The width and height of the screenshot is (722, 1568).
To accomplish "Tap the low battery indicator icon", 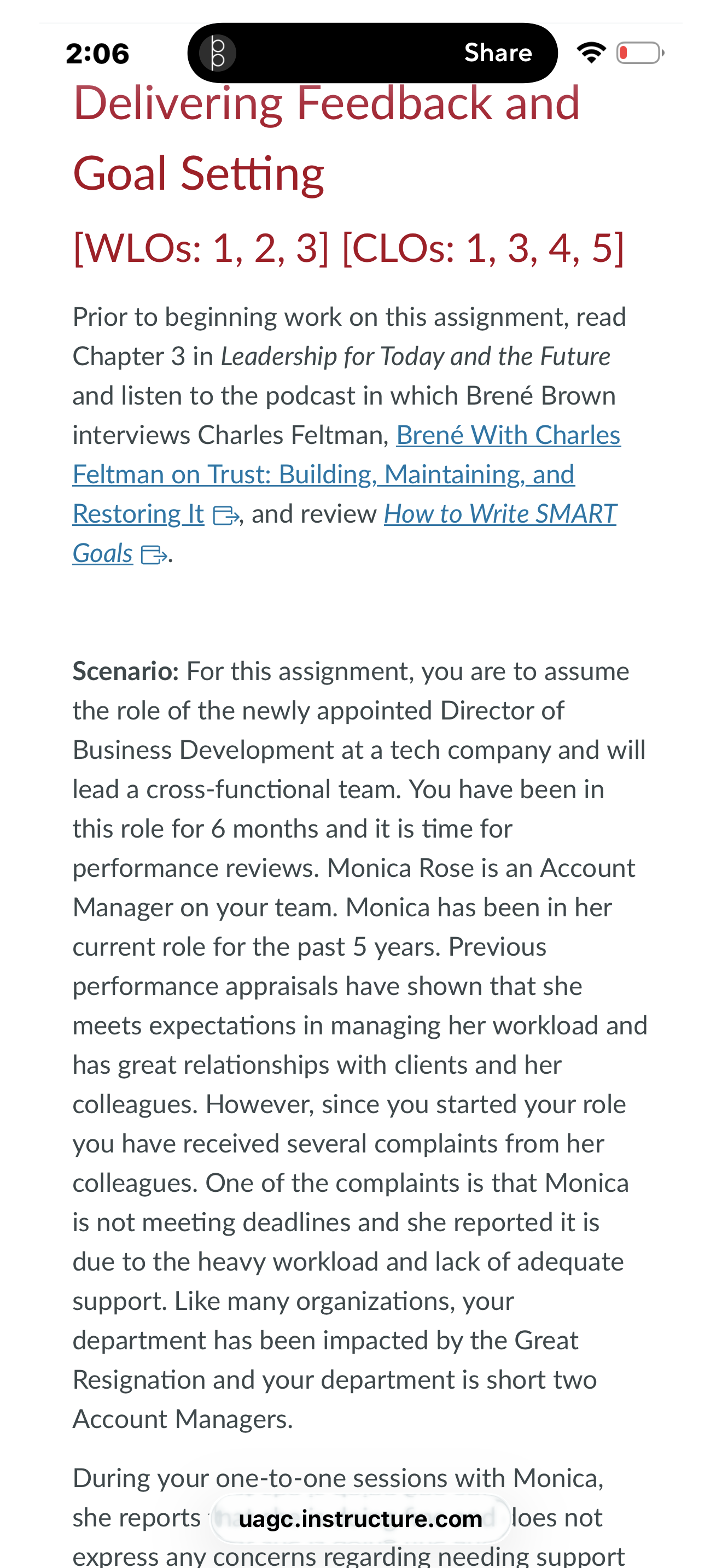I will pos(640,53).
